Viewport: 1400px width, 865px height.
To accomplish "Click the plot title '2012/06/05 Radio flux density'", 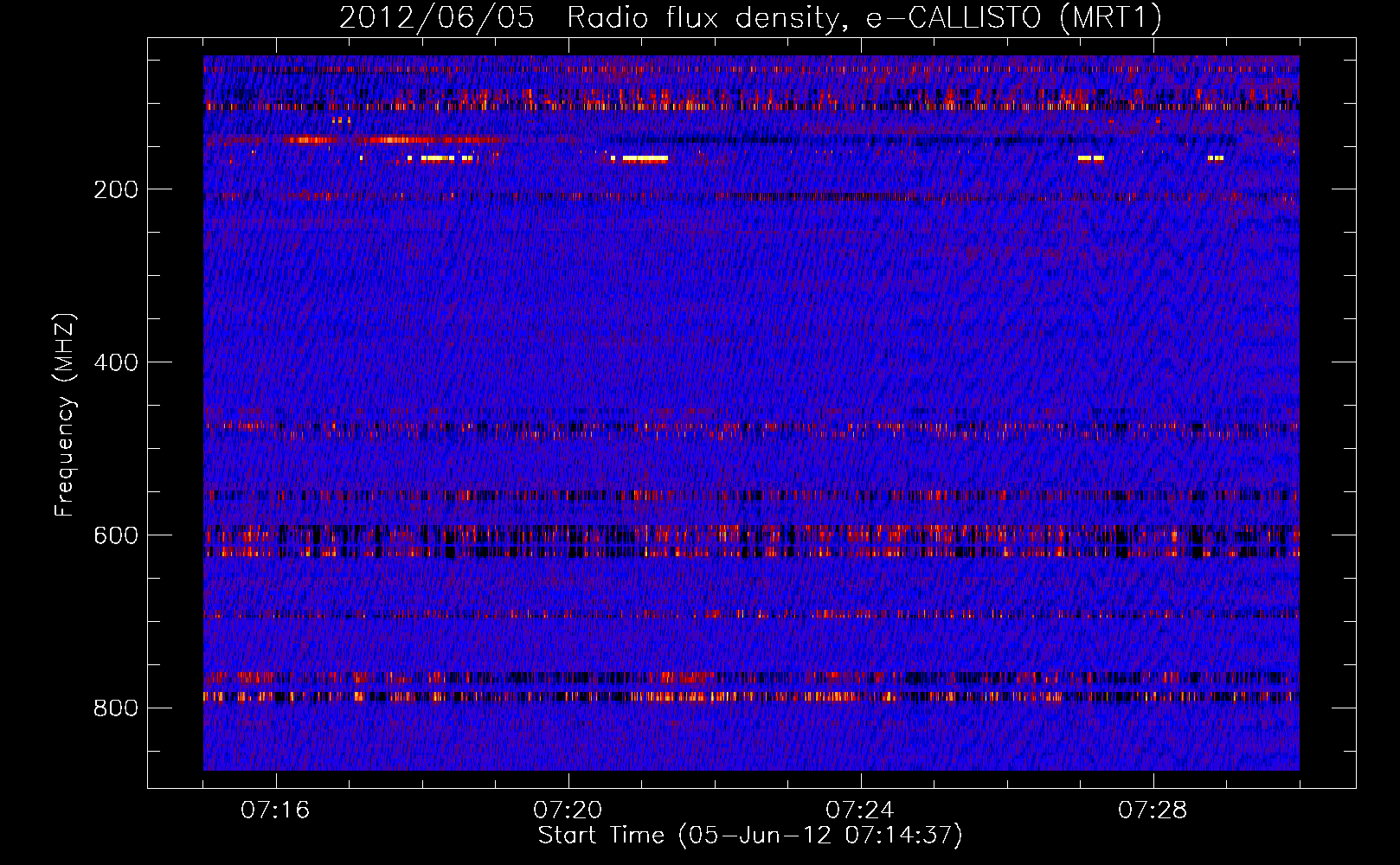I will point(750,18).
